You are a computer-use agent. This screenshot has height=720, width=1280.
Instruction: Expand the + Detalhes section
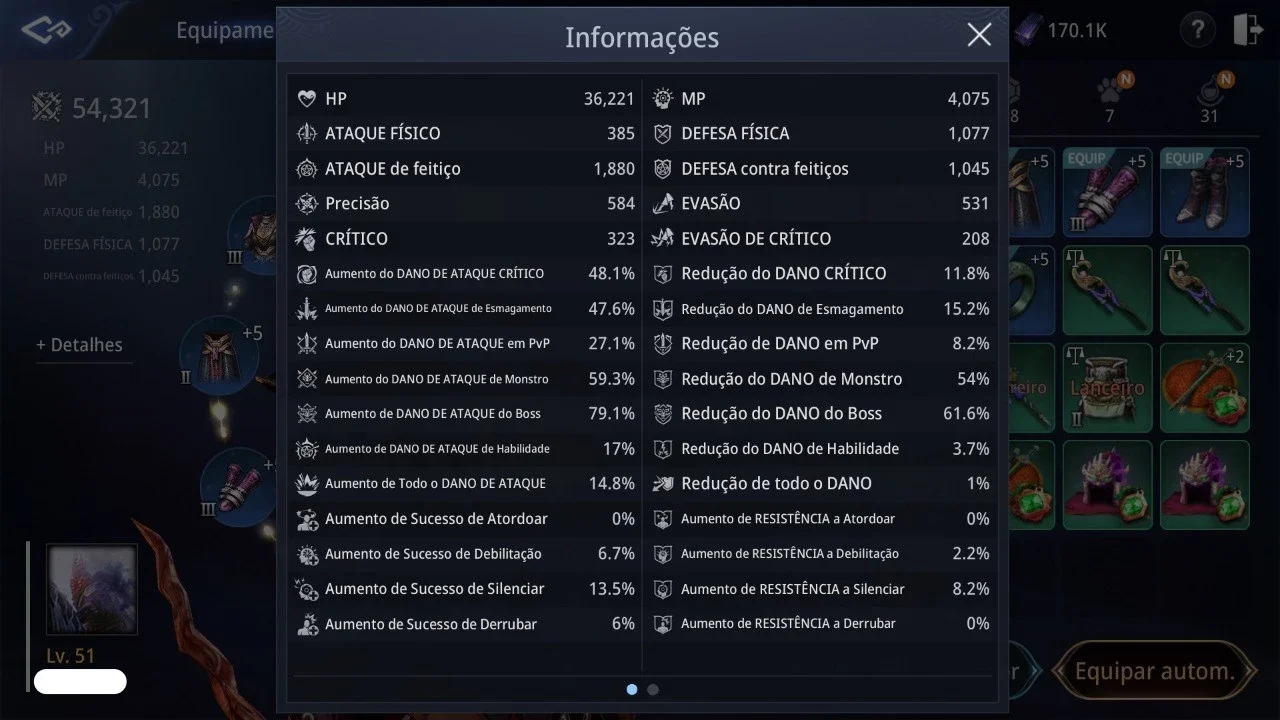pos(80,345)
